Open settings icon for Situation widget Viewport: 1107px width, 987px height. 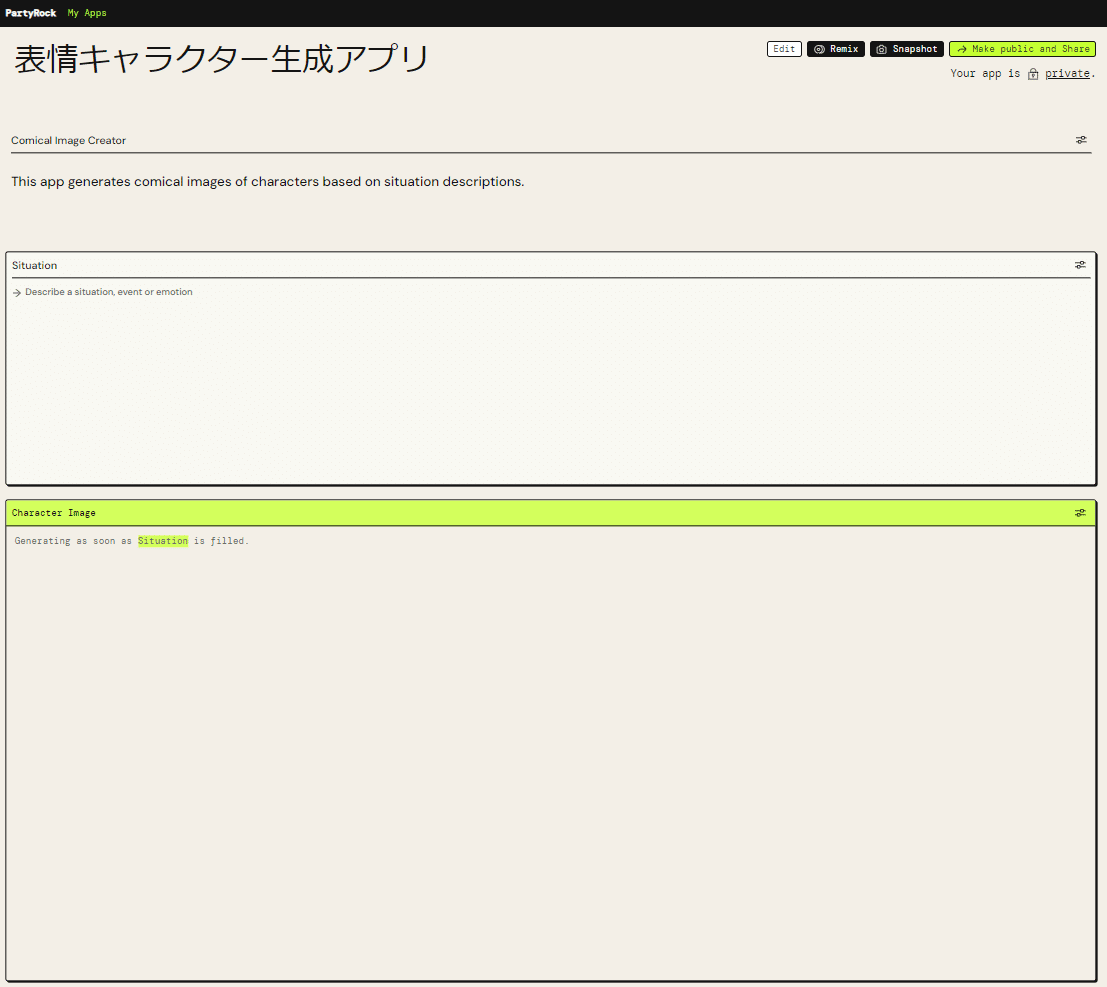(x=1080, y=265)
